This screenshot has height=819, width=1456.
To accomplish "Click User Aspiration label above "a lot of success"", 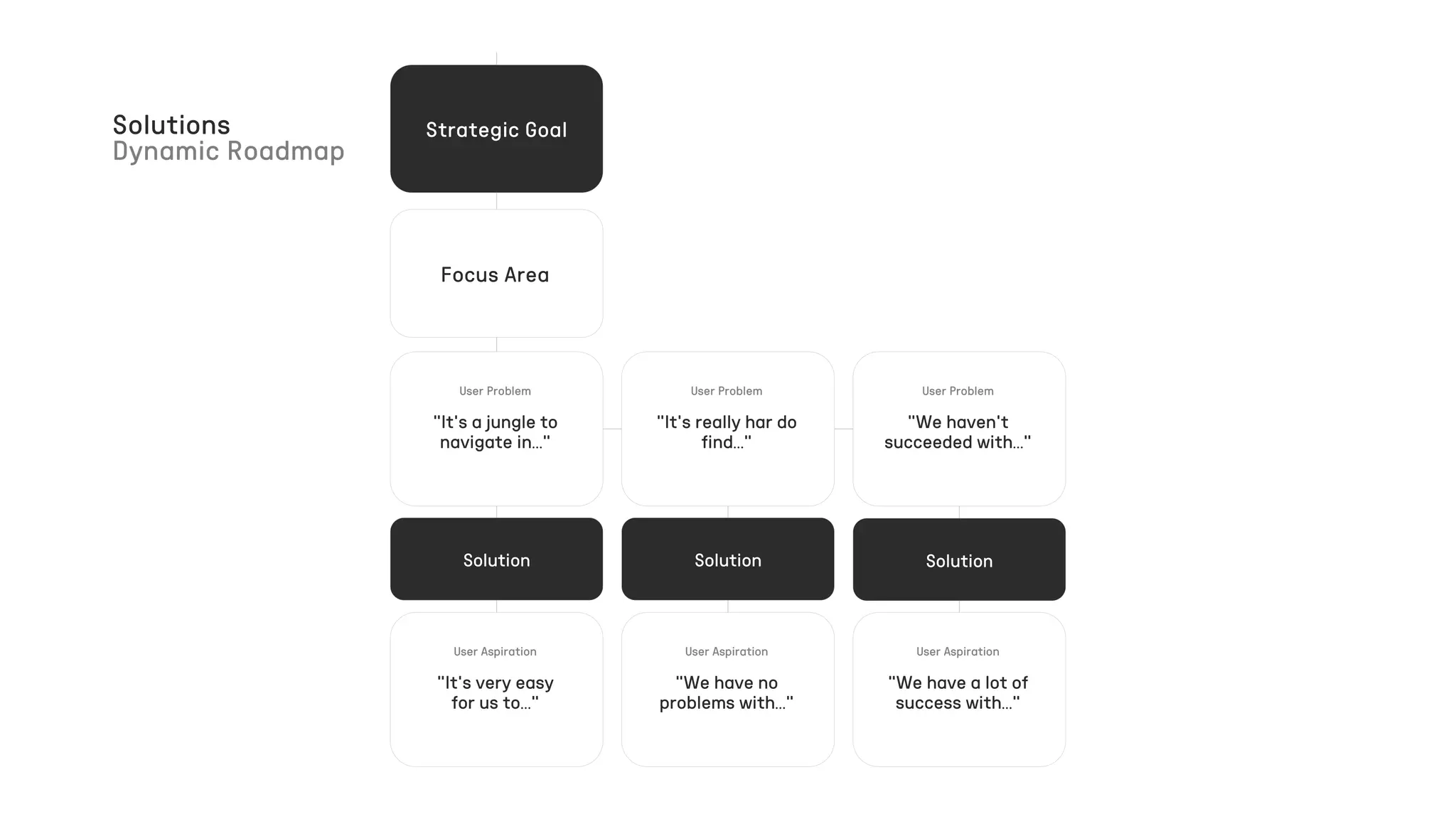I will click(x=958, y=651).
